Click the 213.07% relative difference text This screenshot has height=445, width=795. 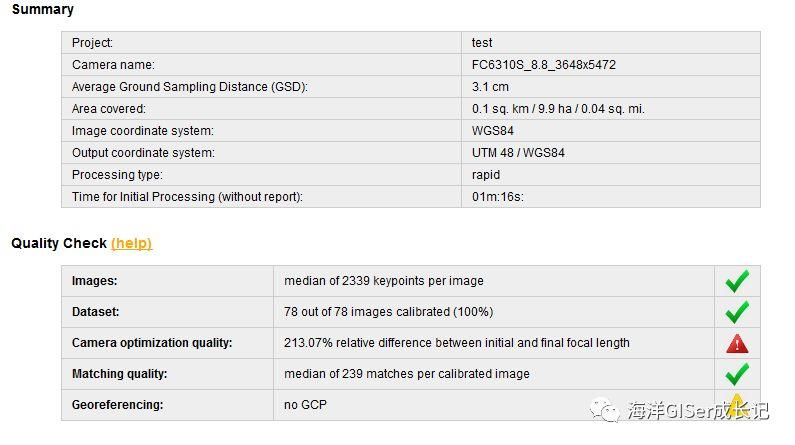457,343
